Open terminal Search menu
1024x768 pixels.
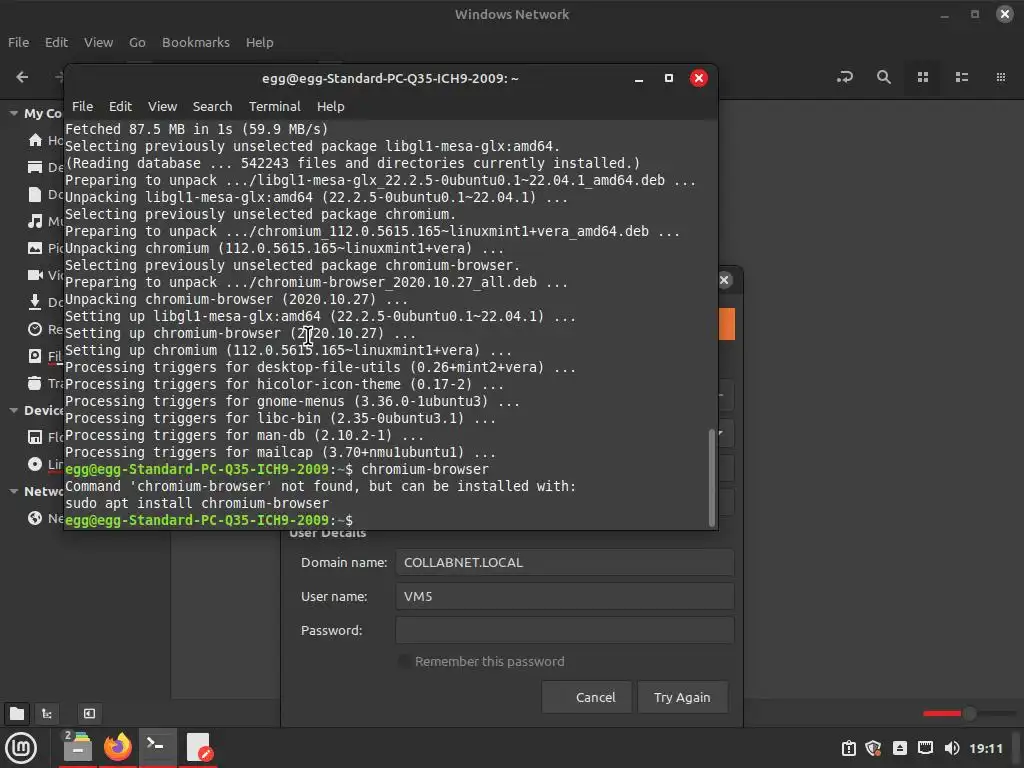[x=212, y=106]
